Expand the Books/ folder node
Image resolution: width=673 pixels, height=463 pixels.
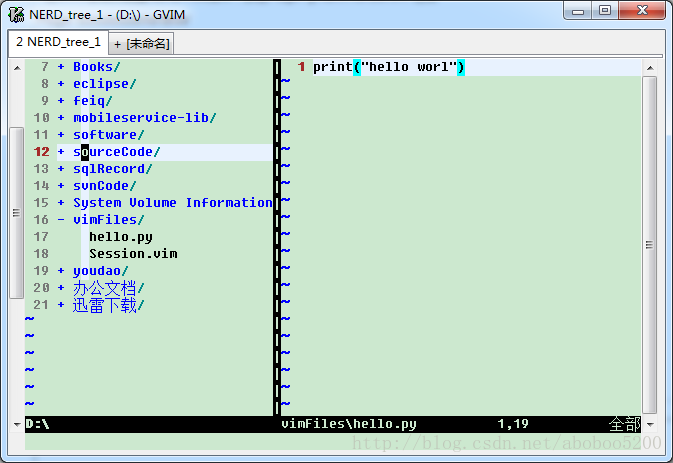tap(61, 67)
